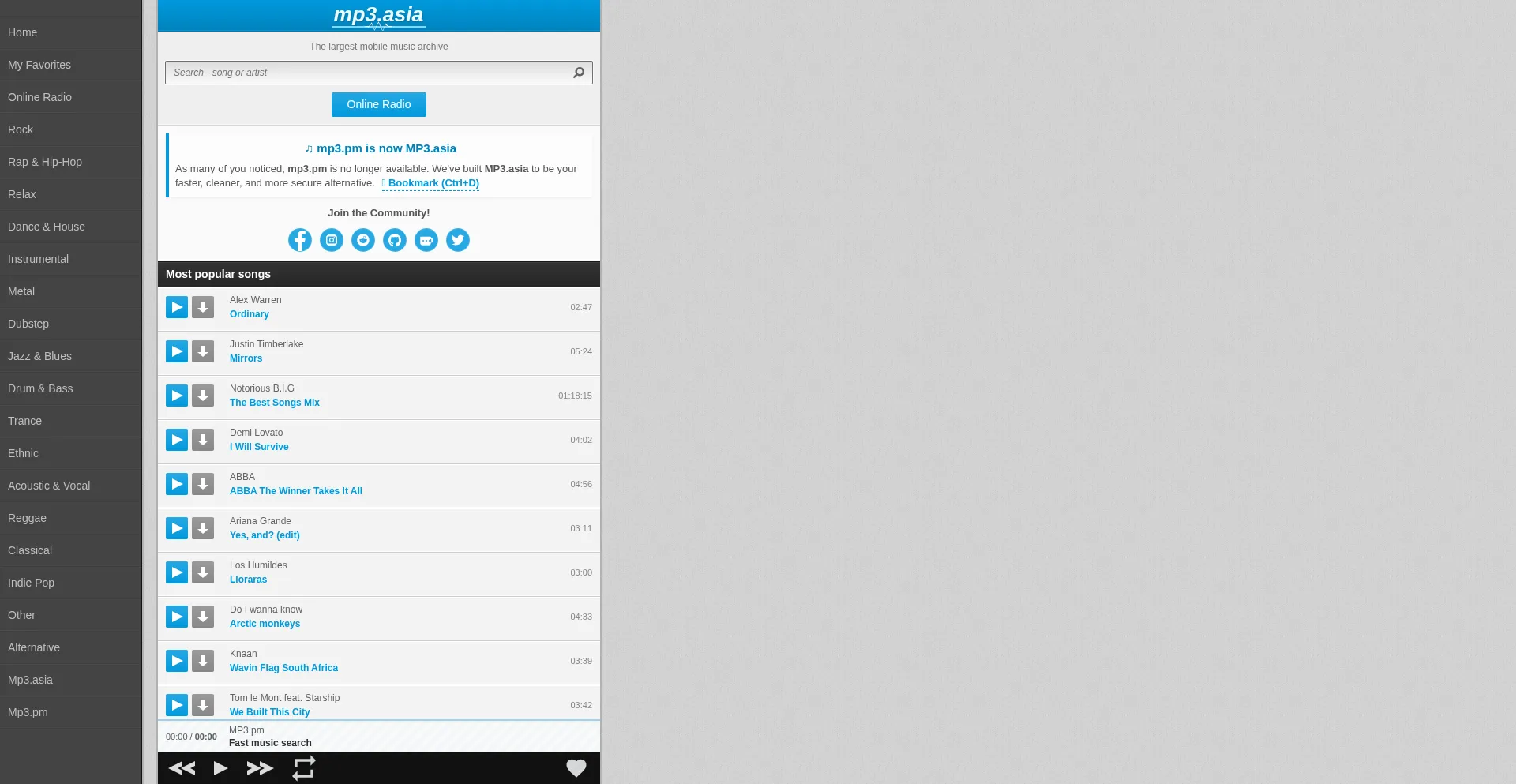Open the Twitter community icon

[x=458, y=240]
